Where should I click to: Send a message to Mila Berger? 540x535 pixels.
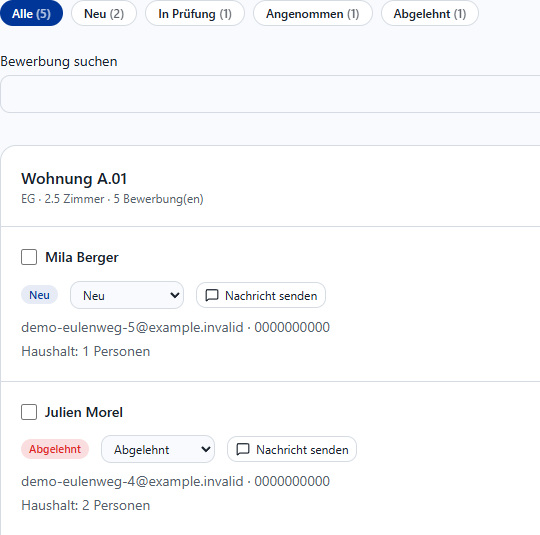[261, 295]
